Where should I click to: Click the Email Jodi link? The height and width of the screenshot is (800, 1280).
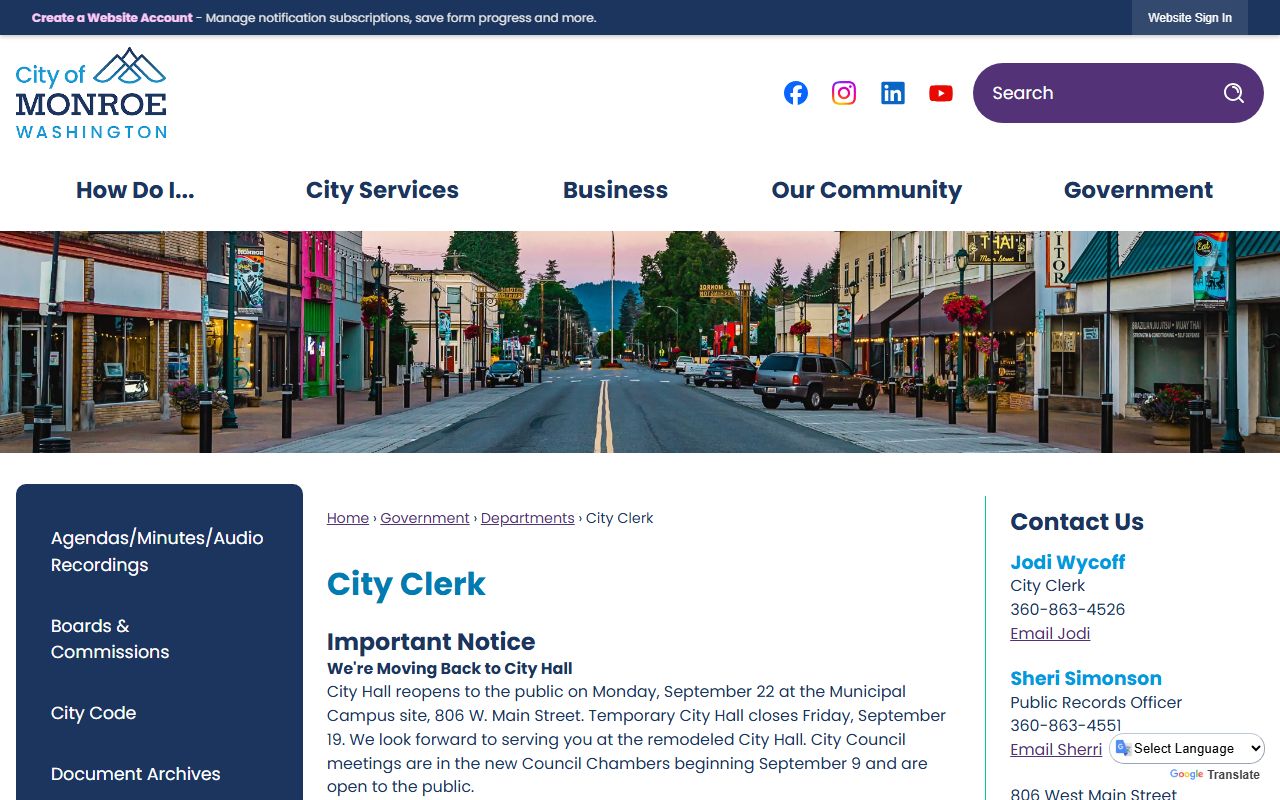1050,633
